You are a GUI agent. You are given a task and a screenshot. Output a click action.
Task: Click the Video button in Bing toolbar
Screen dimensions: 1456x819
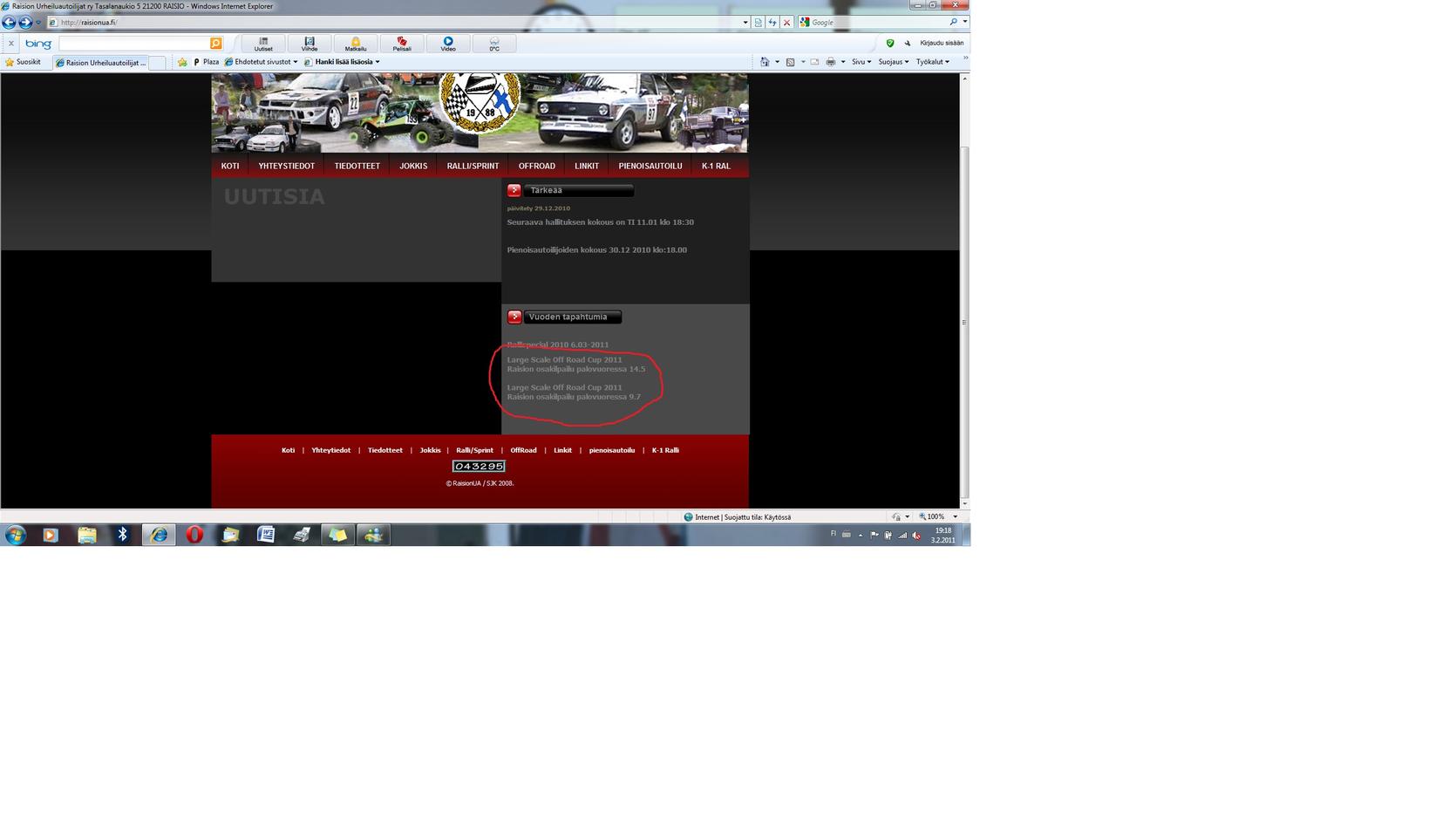point(448,44)
